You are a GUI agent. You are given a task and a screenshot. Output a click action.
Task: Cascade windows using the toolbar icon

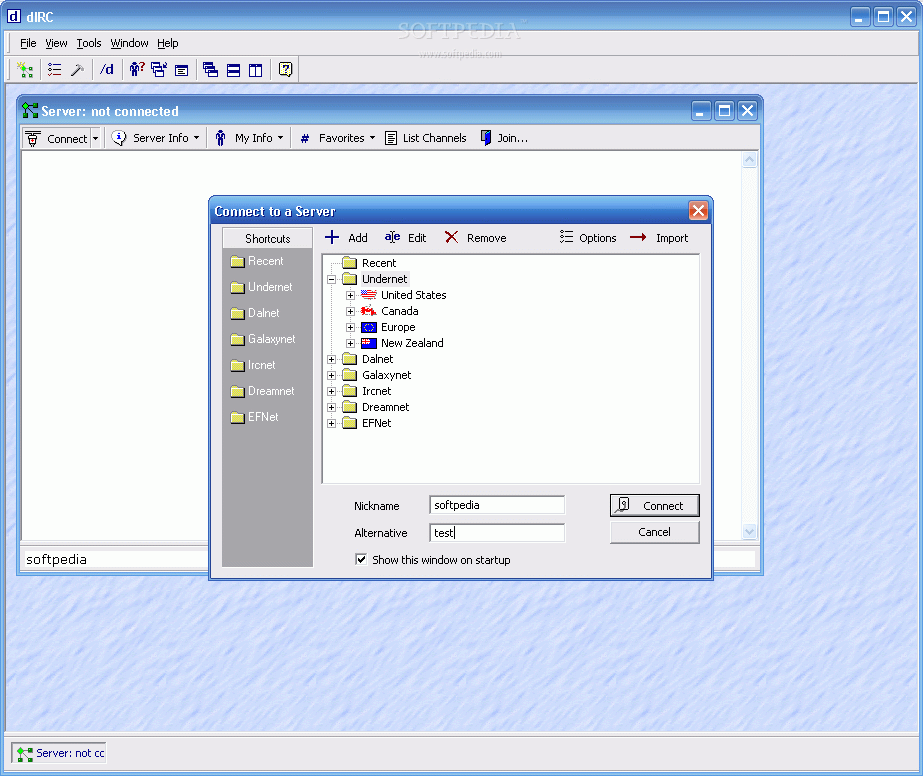point(210,70)
